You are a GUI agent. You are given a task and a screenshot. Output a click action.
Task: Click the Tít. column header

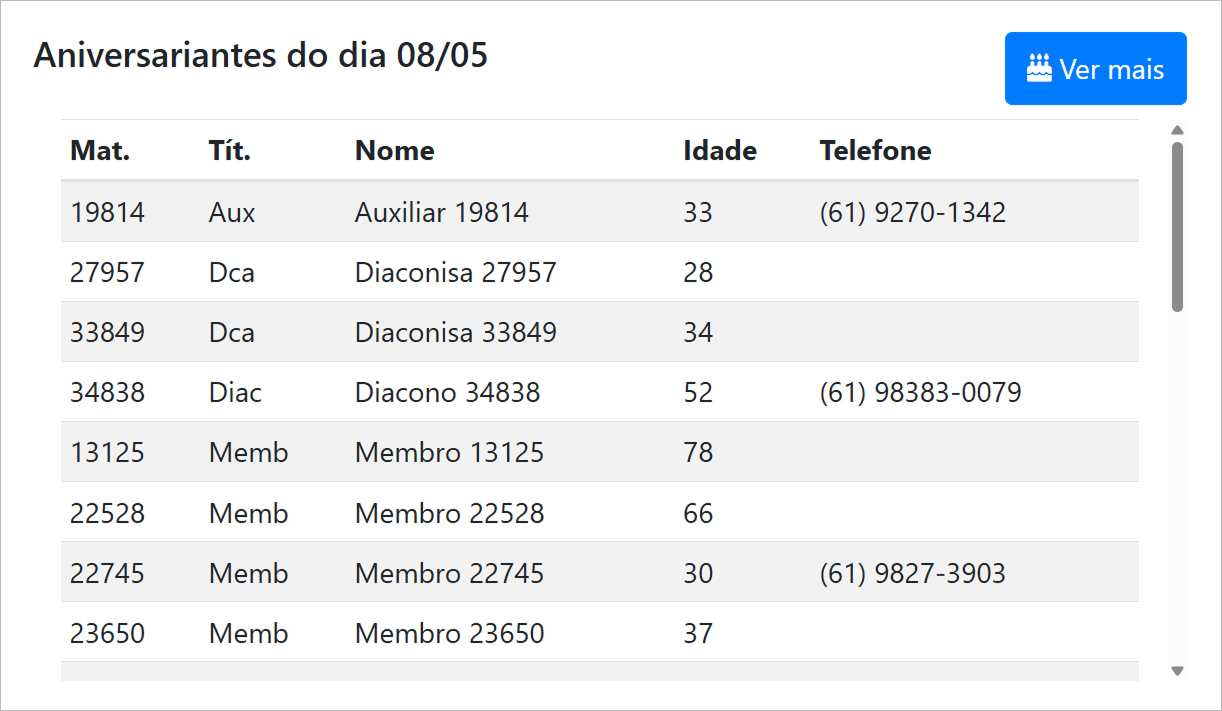(x=230, y=151)
